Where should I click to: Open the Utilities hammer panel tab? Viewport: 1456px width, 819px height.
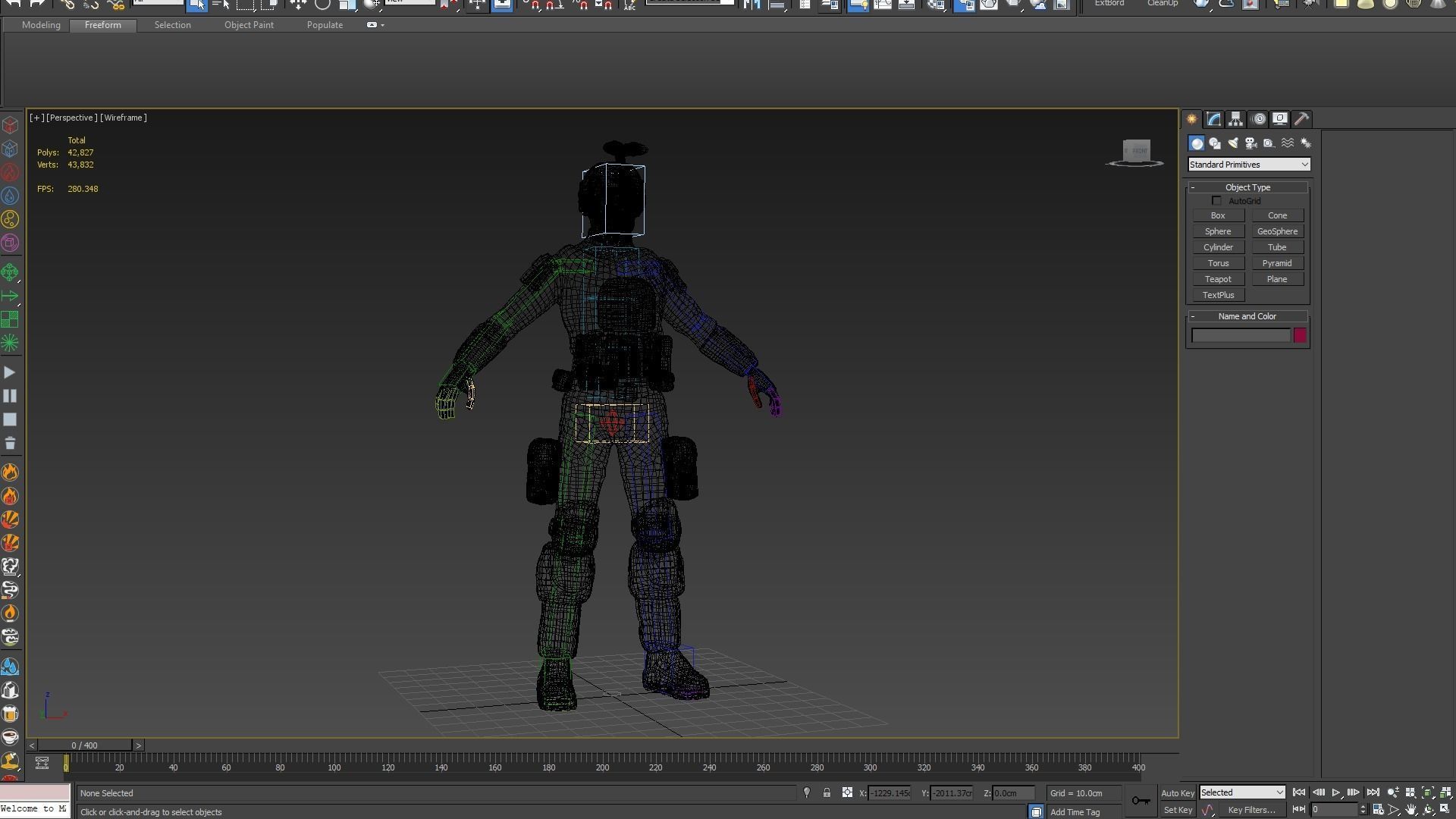[x=1301, y=119]
